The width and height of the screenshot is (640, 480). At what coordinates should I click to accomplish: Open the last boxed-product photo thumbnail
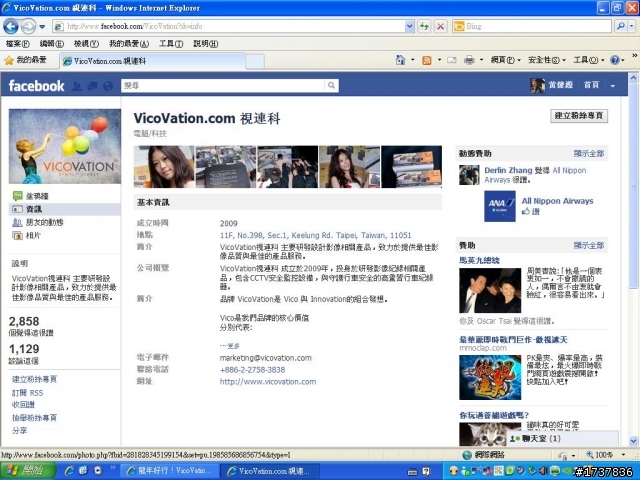pyautogui.click(x=411, y=167)
